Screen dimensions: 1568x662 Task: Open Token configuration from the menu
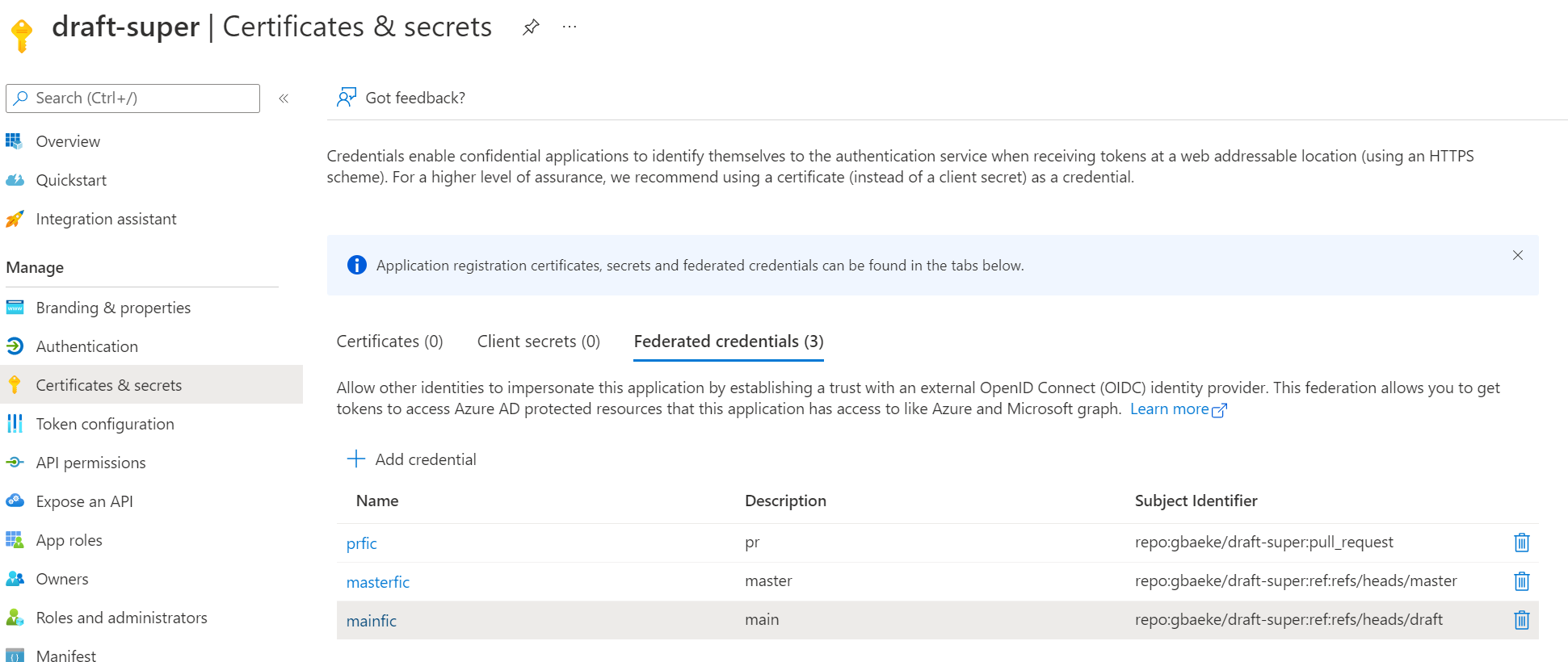click(x=104, y=424)
